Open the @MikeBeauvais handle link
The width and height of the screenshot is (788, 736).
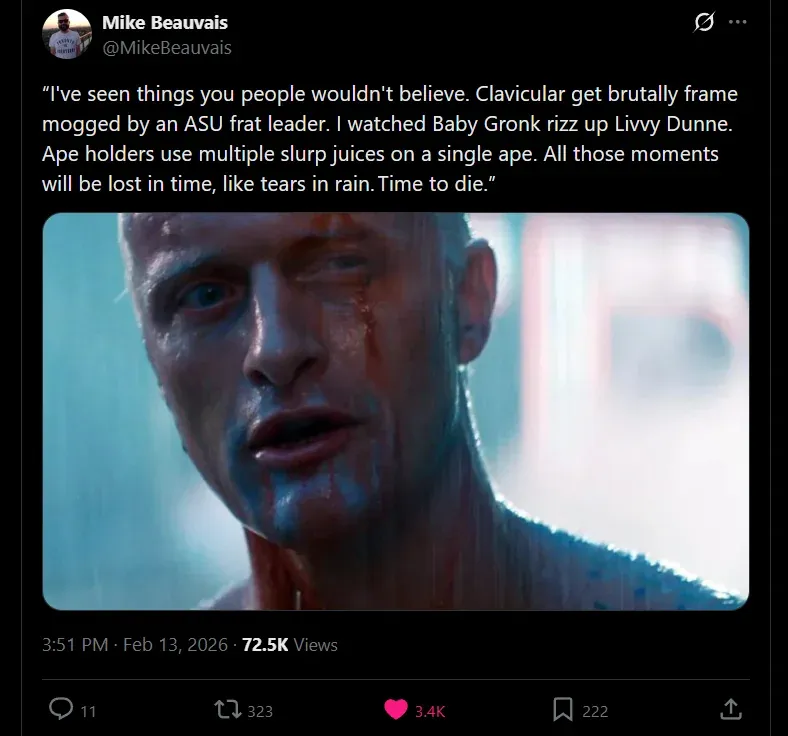pyautogui.click(x=166, y=47)
